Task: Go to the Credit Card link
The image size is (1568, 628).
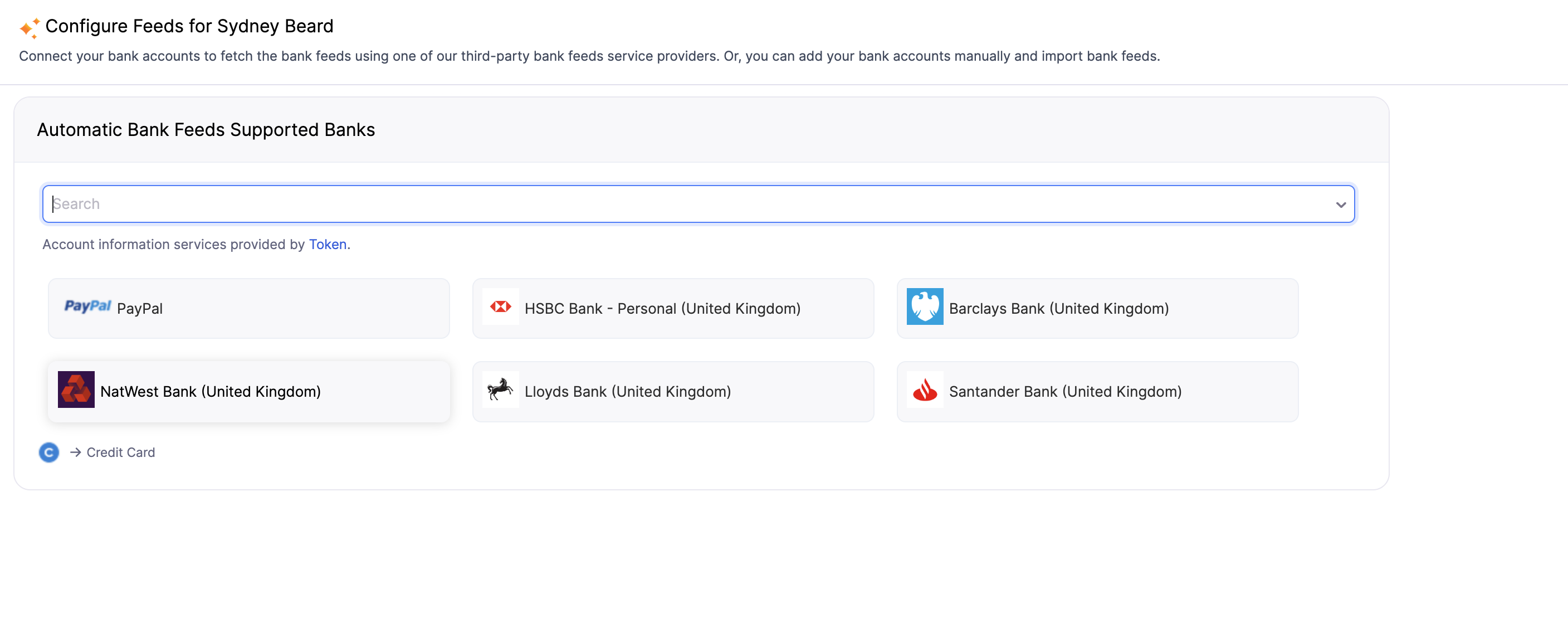Action: [x=120, y=452]
